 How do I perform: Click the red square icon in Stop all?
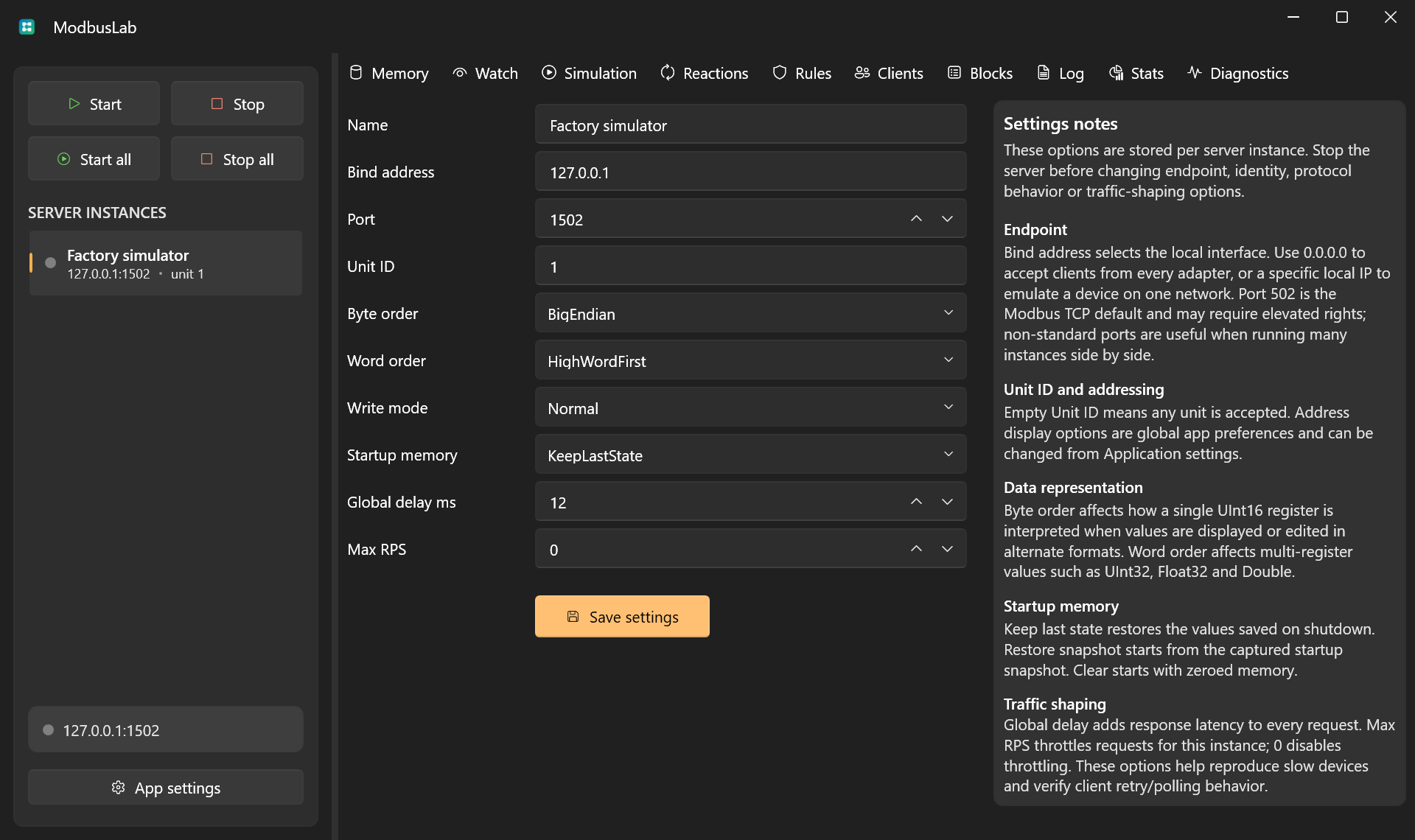[206, 159]
